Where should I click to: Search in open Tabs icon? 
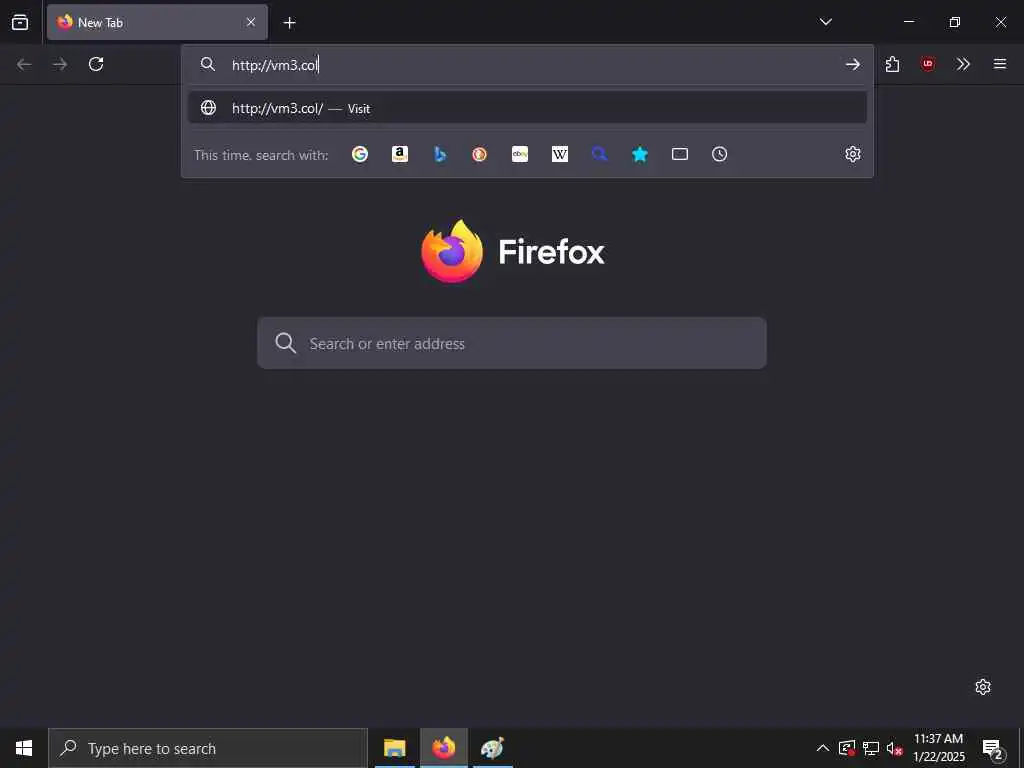pyautogui.click(x=680, y=154)
